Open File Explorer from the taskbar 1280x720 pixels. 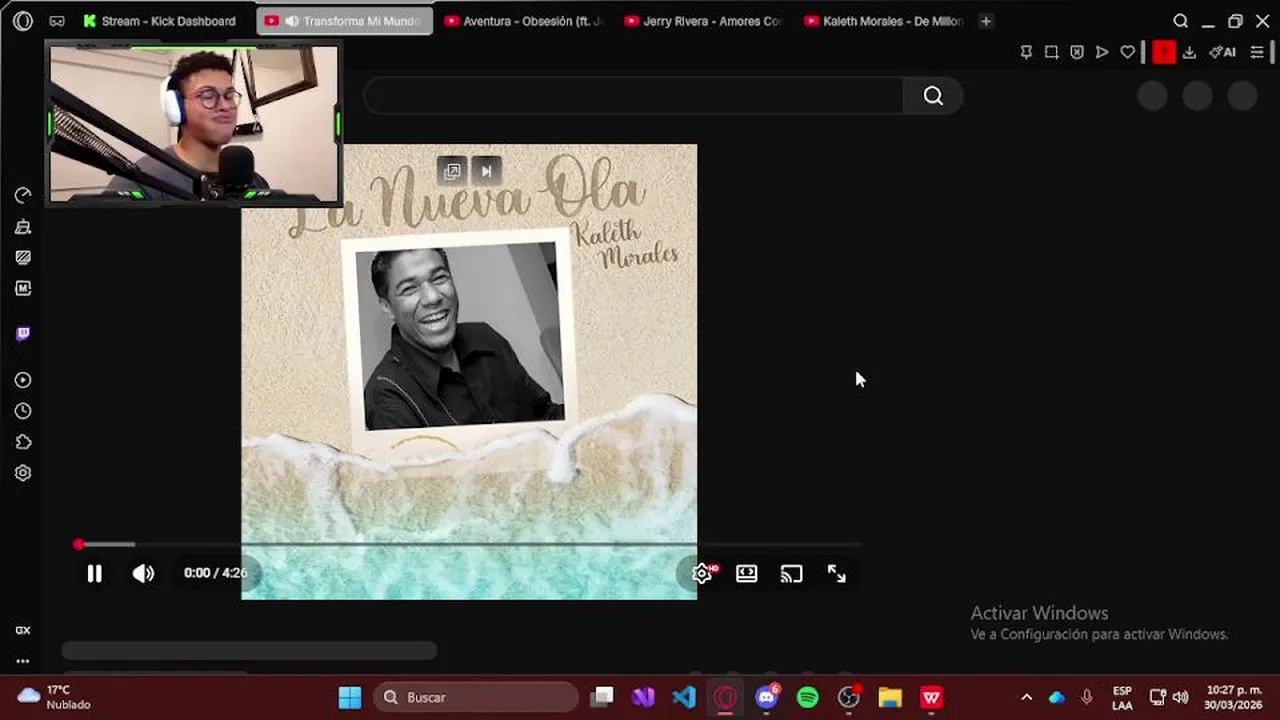point(890,697)
